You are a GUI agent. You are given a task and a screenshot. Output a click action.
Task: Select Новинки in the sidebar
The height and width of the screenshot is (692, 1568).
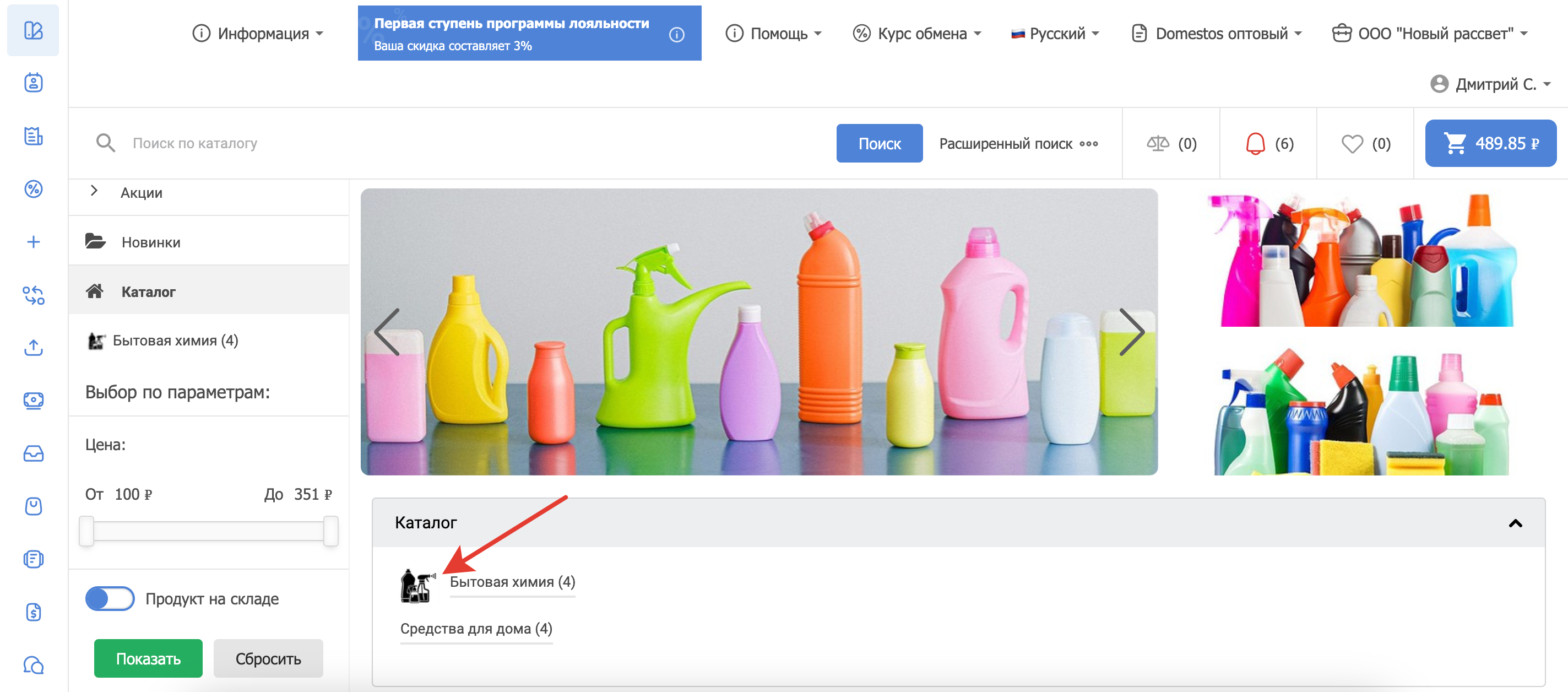(x=151, y=242)
